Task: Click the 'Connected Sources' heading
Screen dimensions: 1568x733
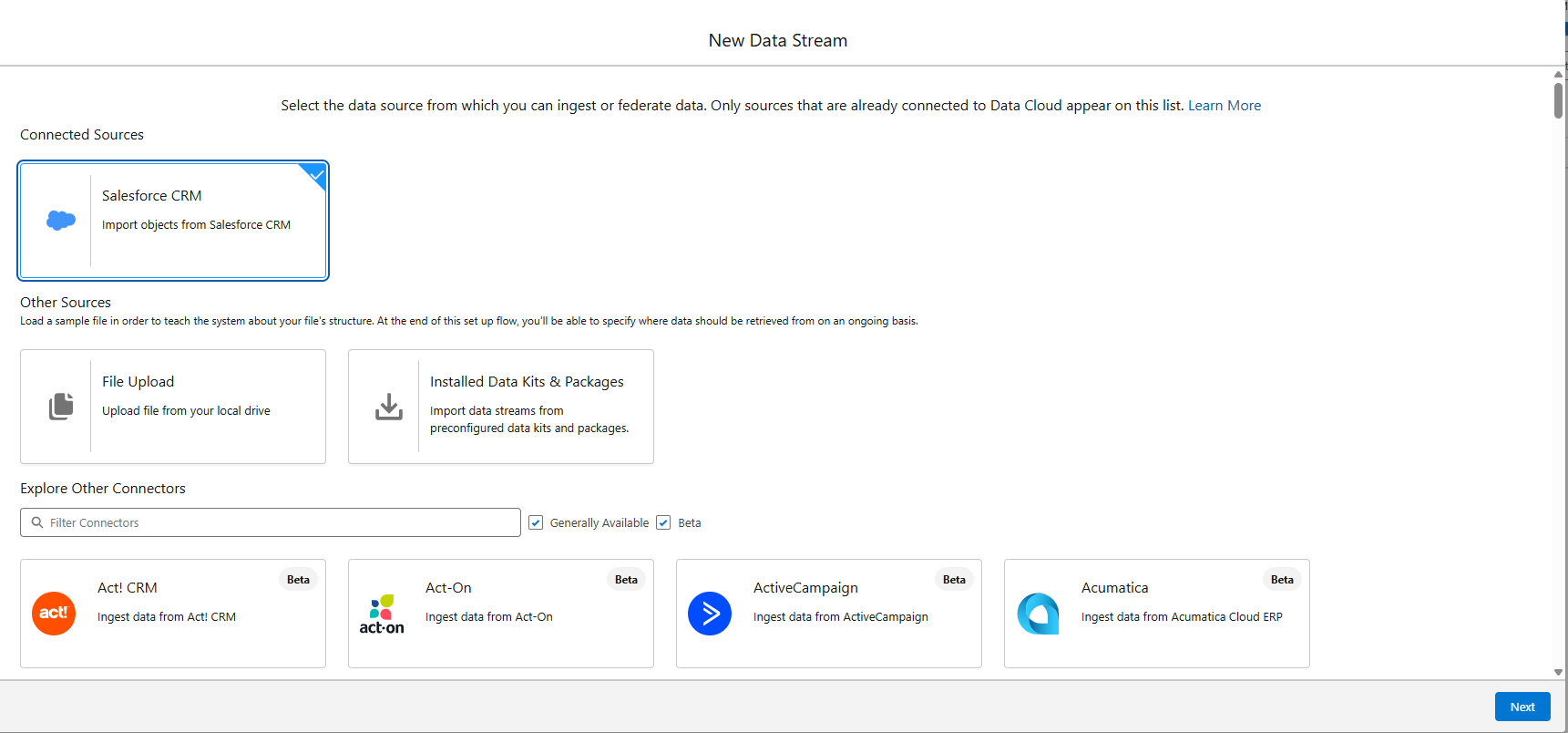Action: pos(82,135)
